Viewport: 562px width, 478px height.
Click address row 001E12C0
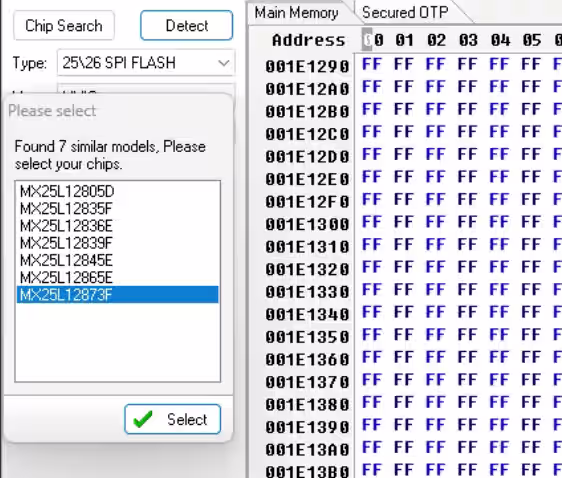pyautogui.click(x=308, y=134)
